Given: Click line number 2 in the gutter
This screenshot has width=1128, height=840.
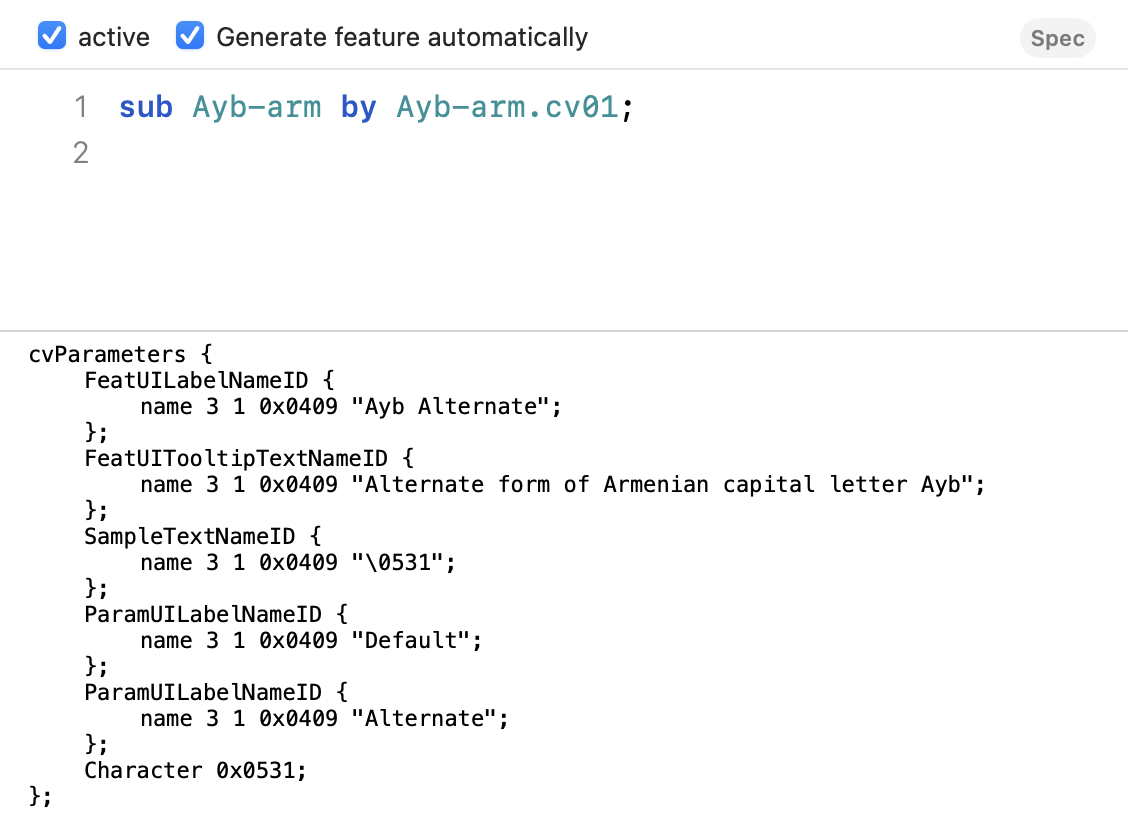Looking at the screenshot, I should point(81,153).
